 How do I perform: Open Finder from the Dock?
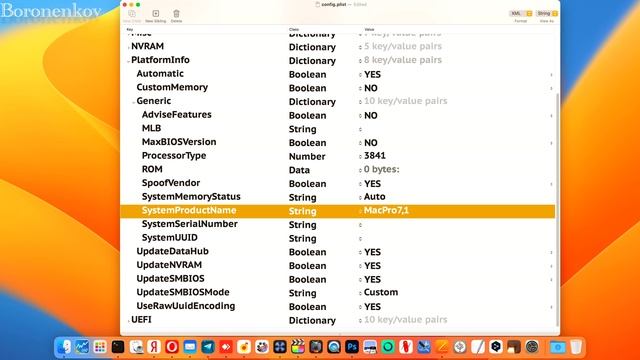[64, 347]
